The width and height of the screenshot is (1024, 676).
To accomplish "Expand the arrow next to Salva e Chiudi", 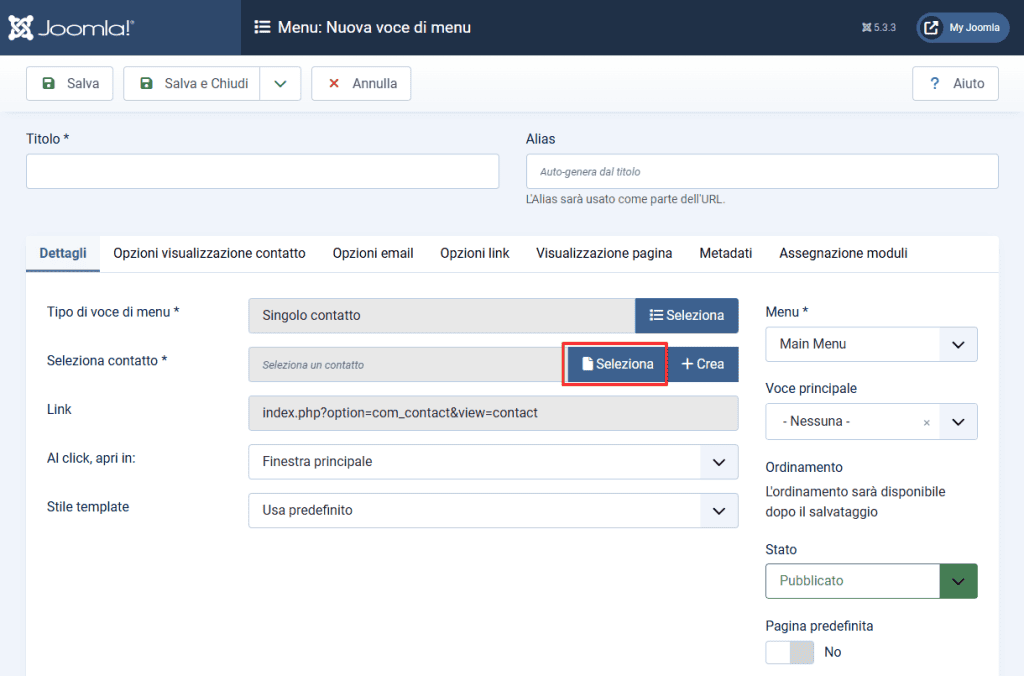I will point(281,83).
